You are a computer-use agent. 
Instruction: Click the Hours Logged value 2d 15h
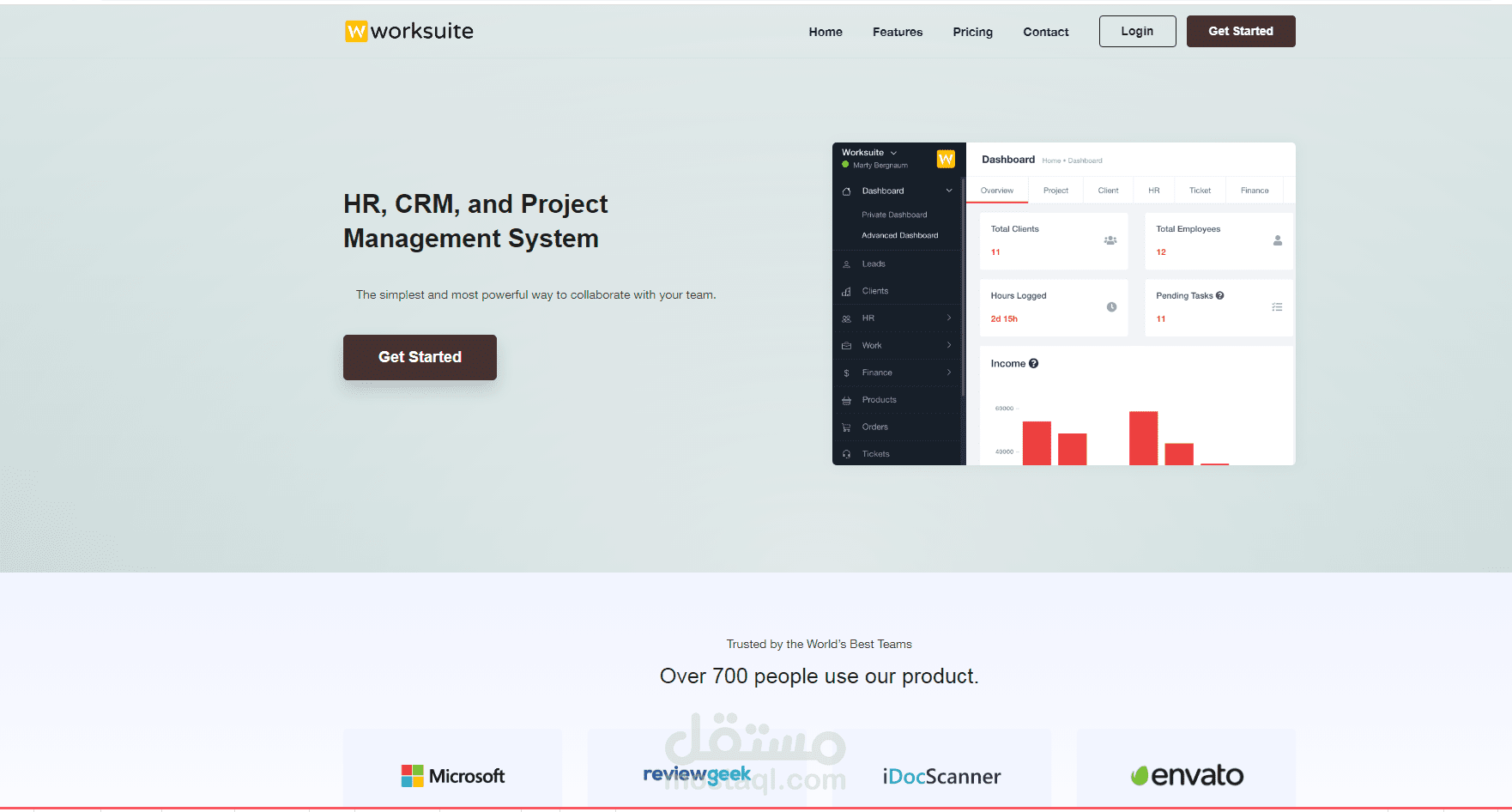(x=1004, y=319)
